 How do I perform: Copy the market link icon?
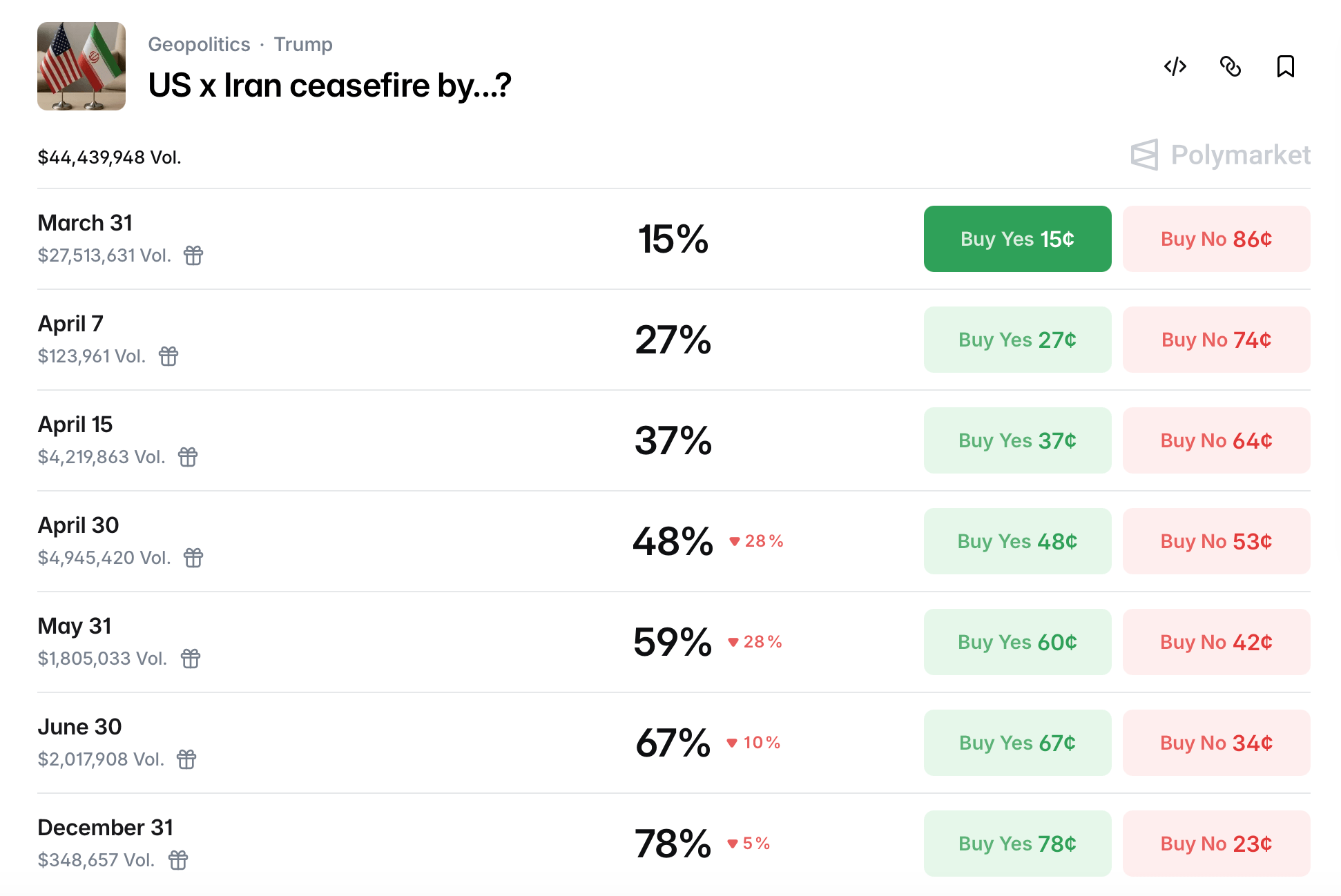(x=1230, y=66)
